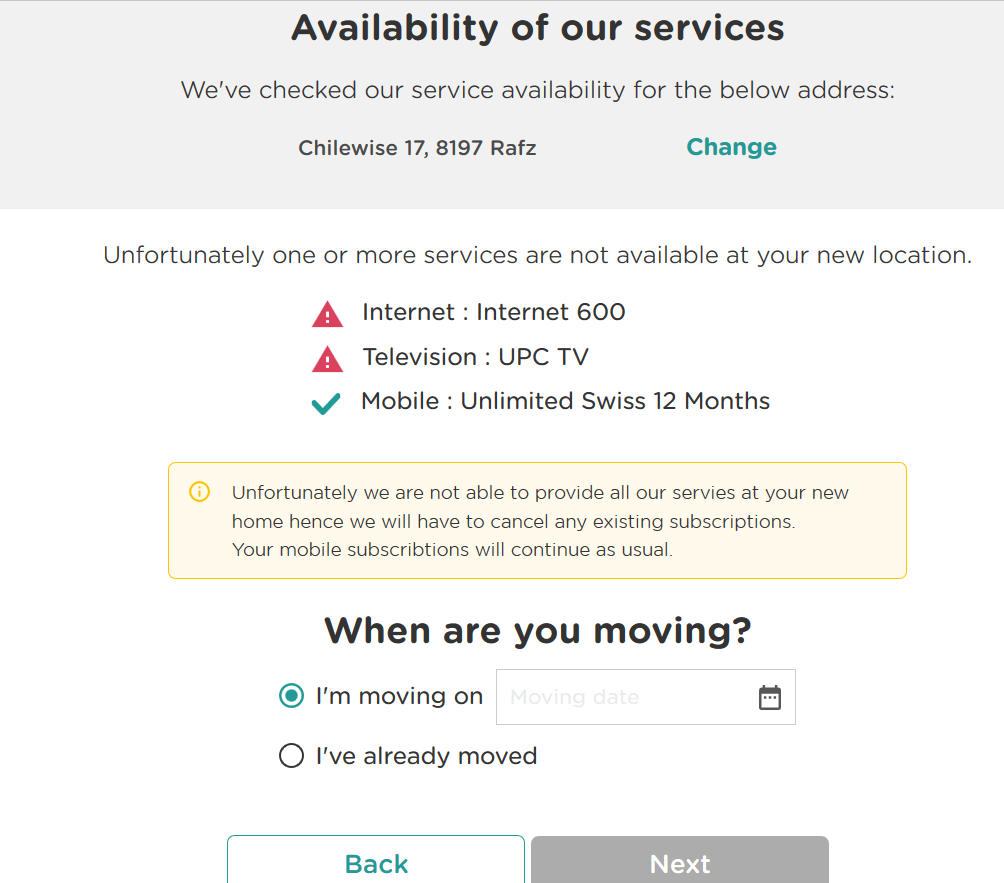Click the "Internet : Internet 600" service text
Screen dimensions: 1004x883
pyautogui.click(x=493, y=312)
